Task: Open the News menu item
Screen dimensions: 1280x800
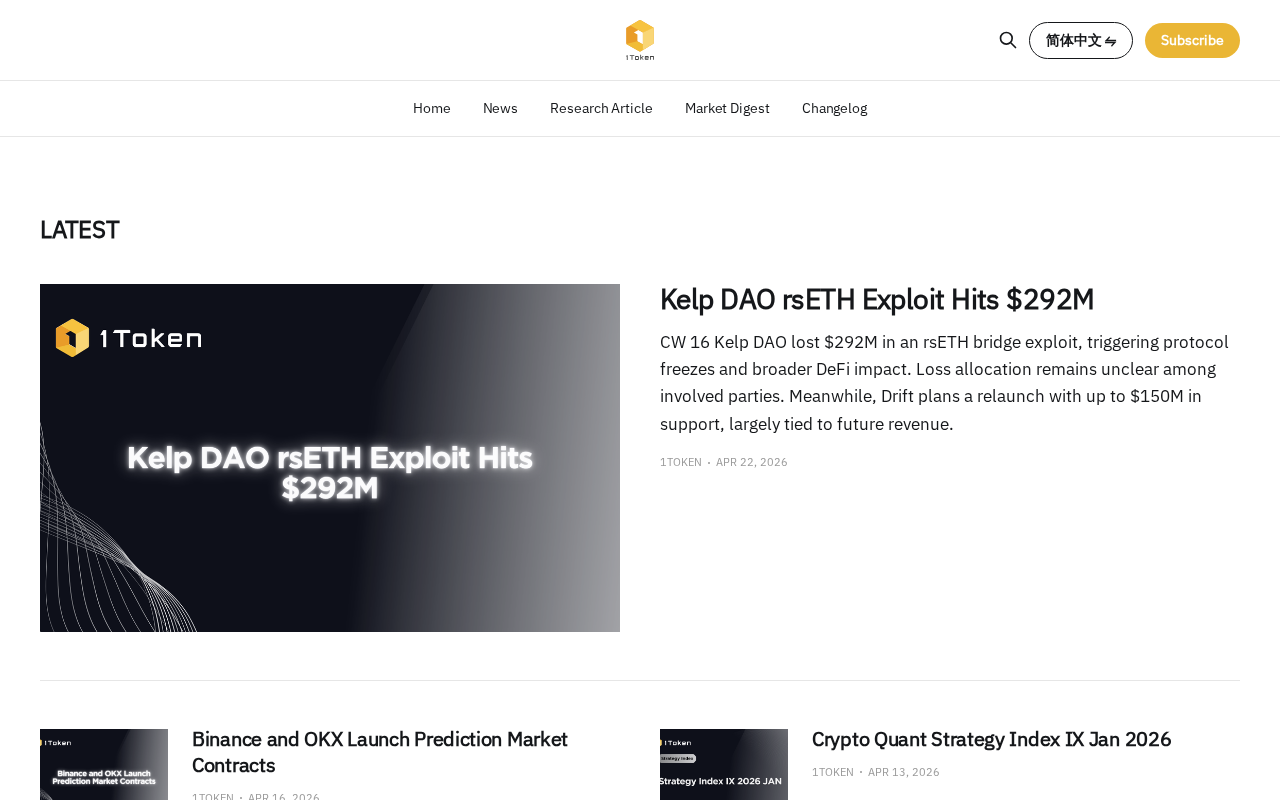Action: 500,108
